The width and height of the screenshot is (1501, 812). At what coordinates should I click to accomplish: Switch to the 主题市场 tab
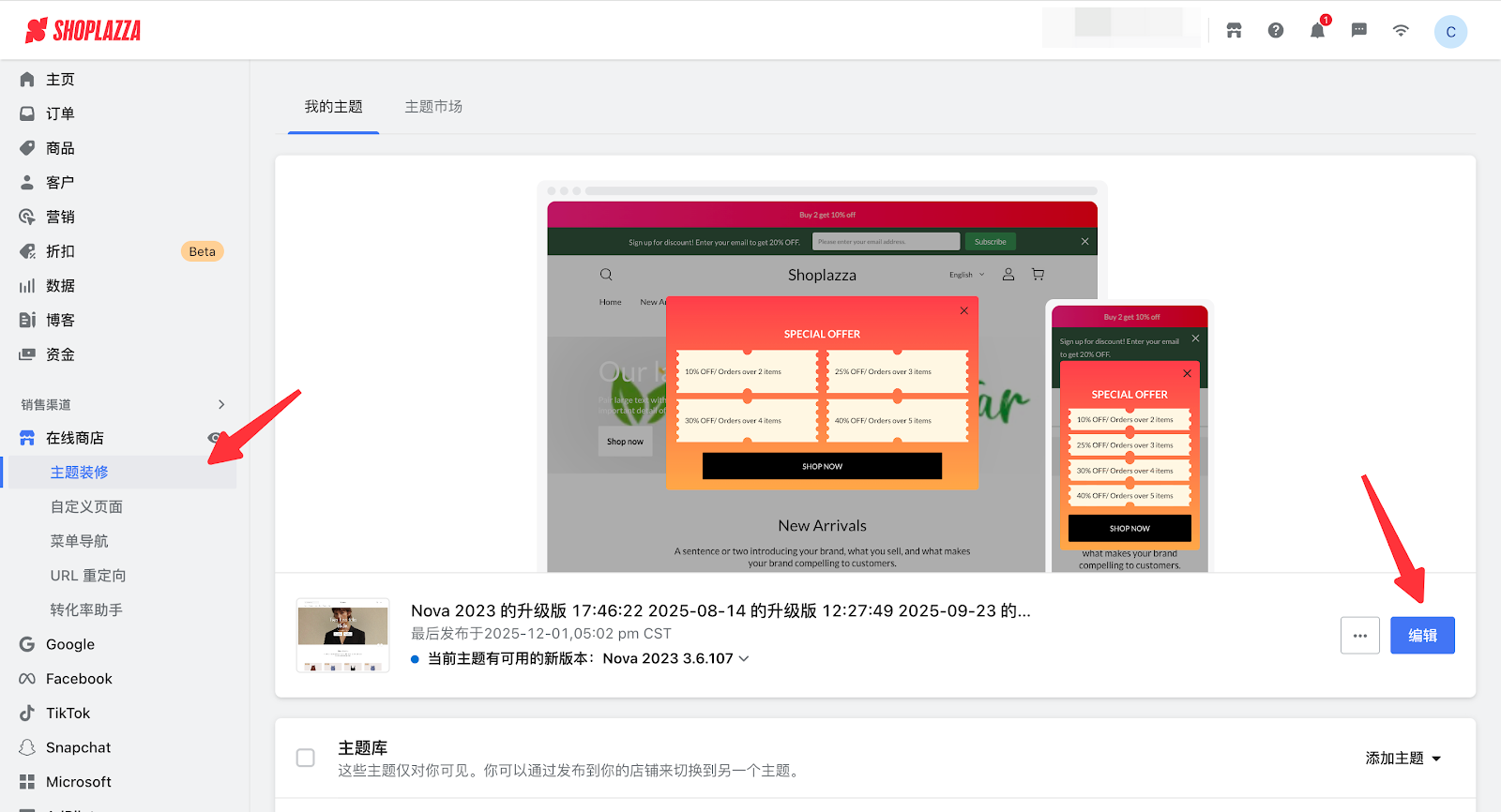coord(433,107)
